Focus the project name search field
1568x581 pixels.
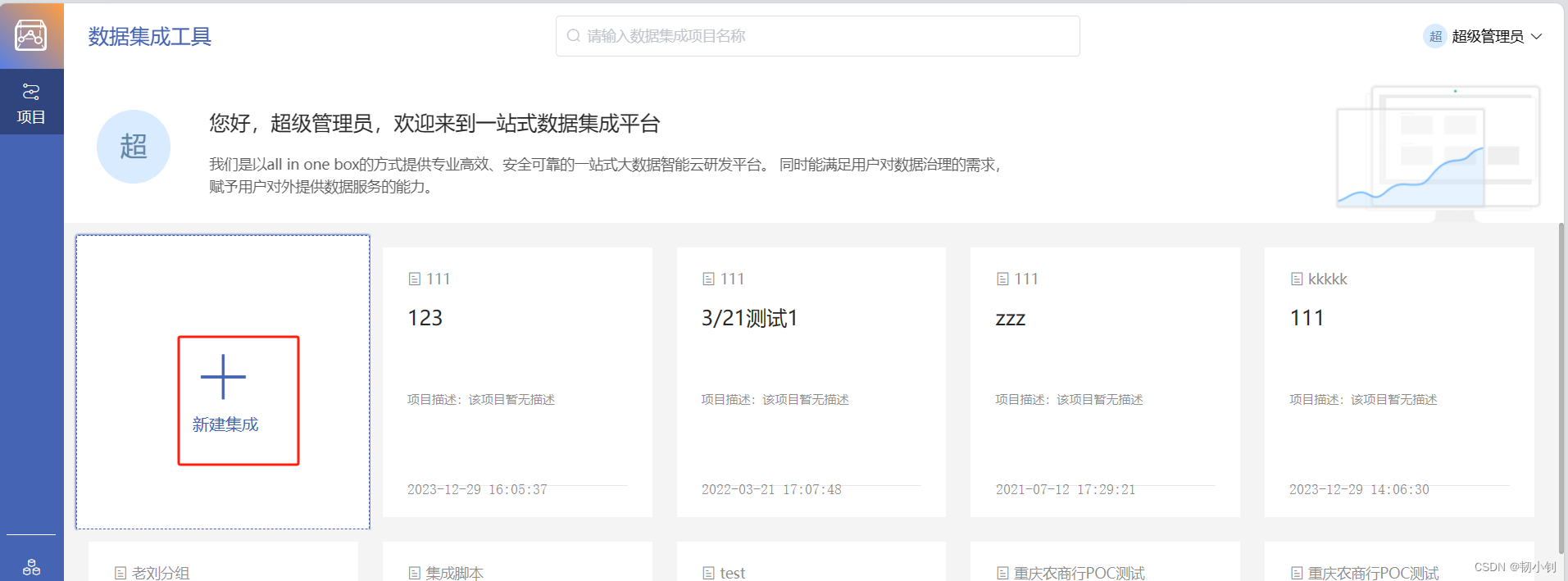tap(817, 36)
